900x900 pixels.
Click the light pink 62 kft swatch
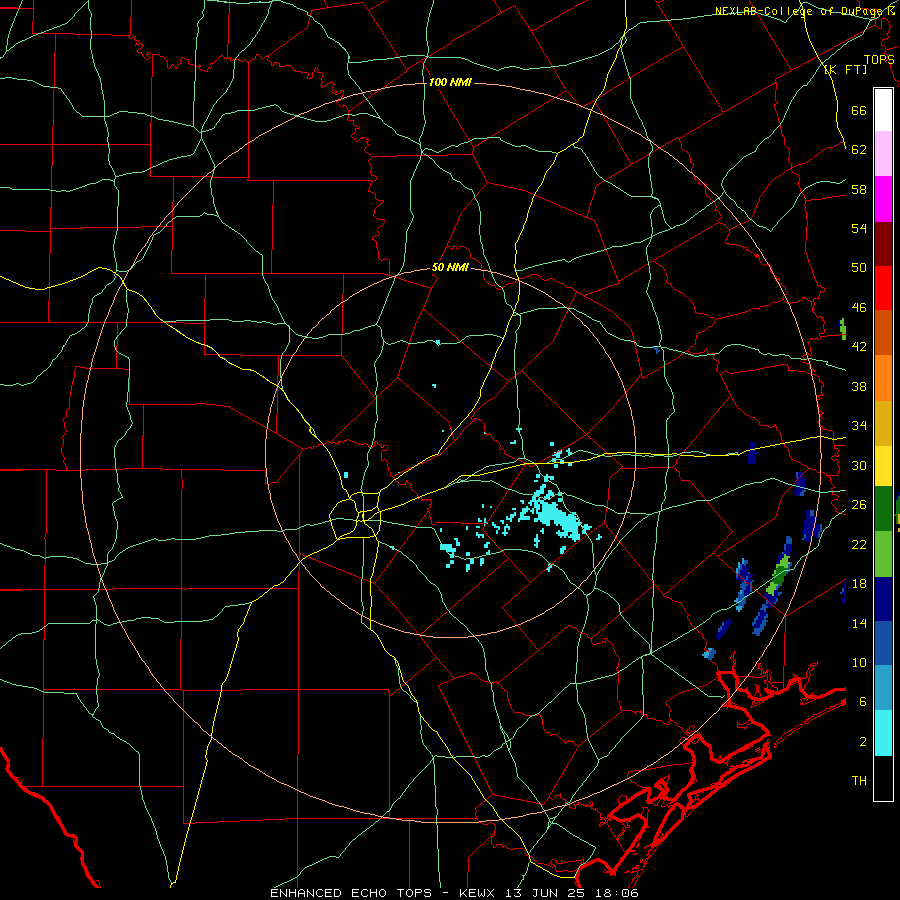pyautogui.click(x=883, y=154)
